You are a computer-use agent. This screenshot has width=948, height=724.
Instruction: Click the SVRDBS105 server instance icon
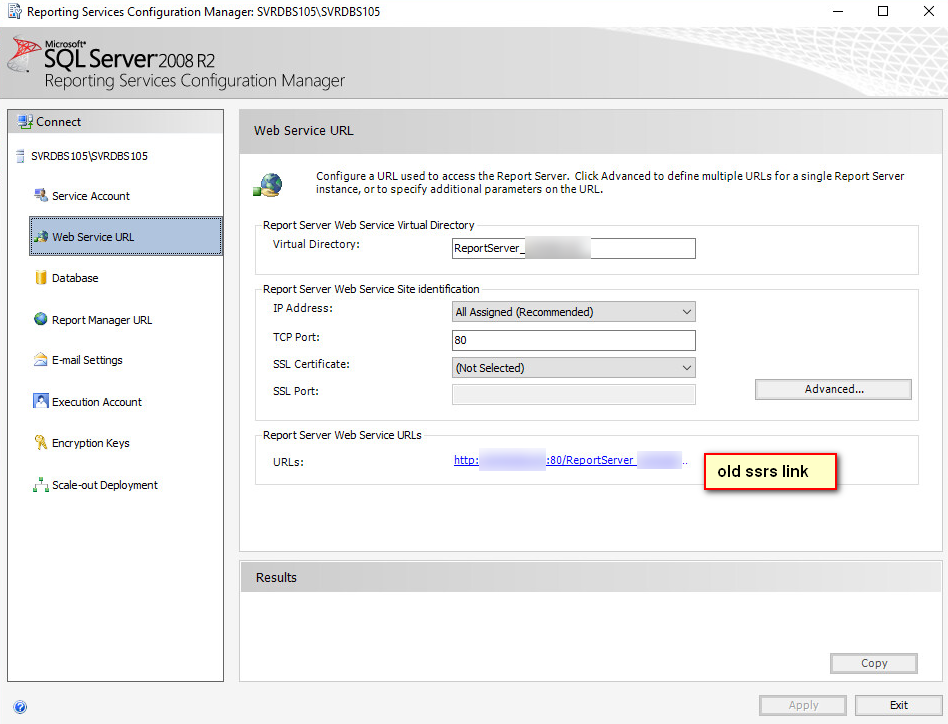(20, 157)
